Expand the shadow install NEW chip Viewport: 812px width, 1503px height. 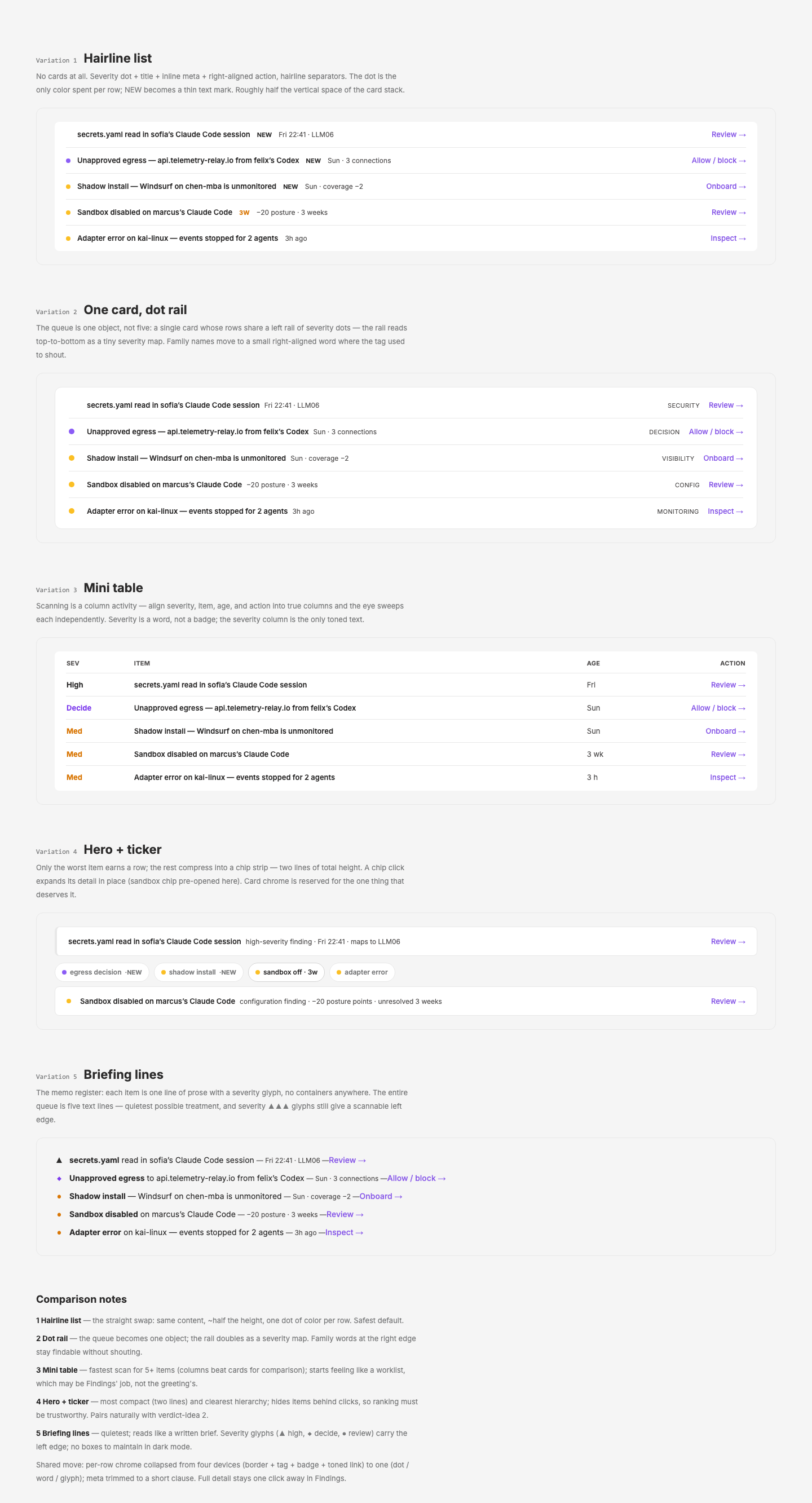(199, 972)
